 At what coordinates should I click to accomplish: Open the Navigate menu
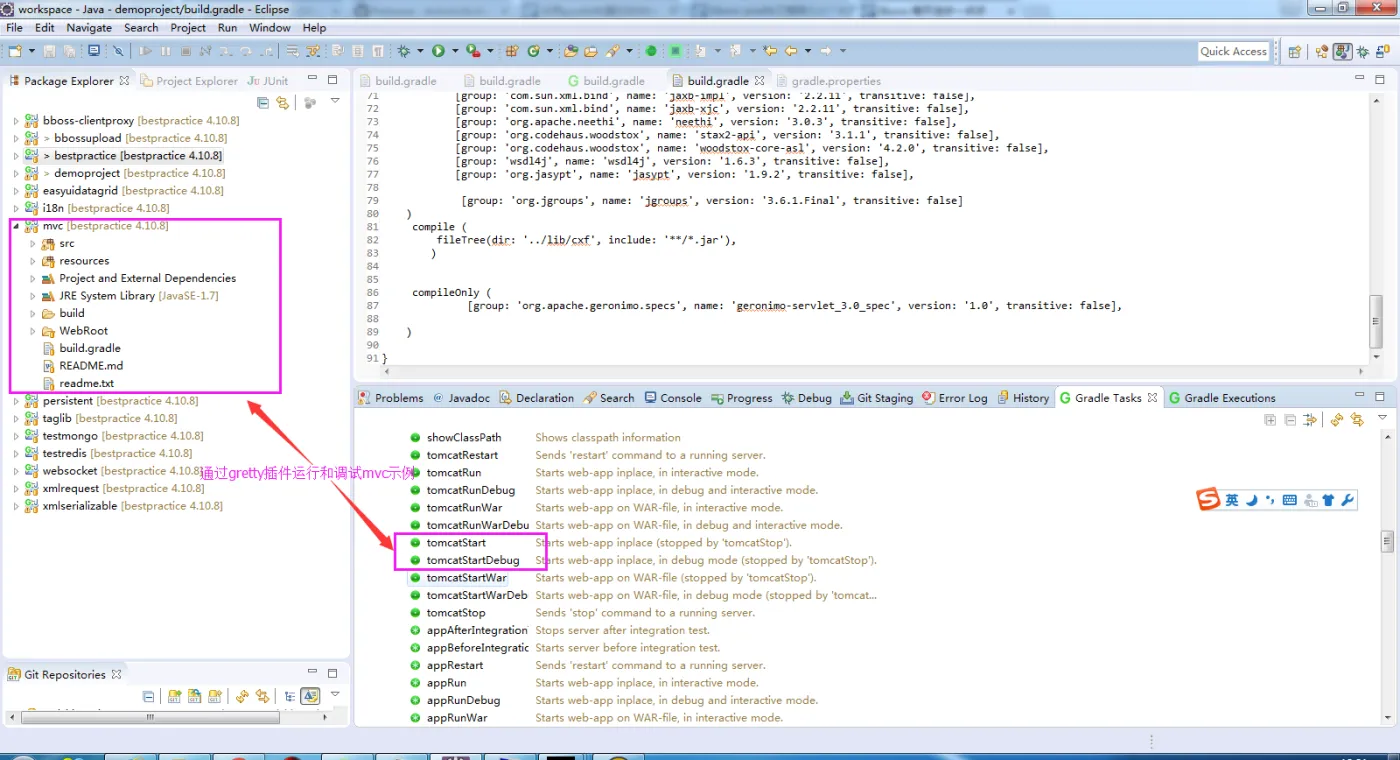89,28
